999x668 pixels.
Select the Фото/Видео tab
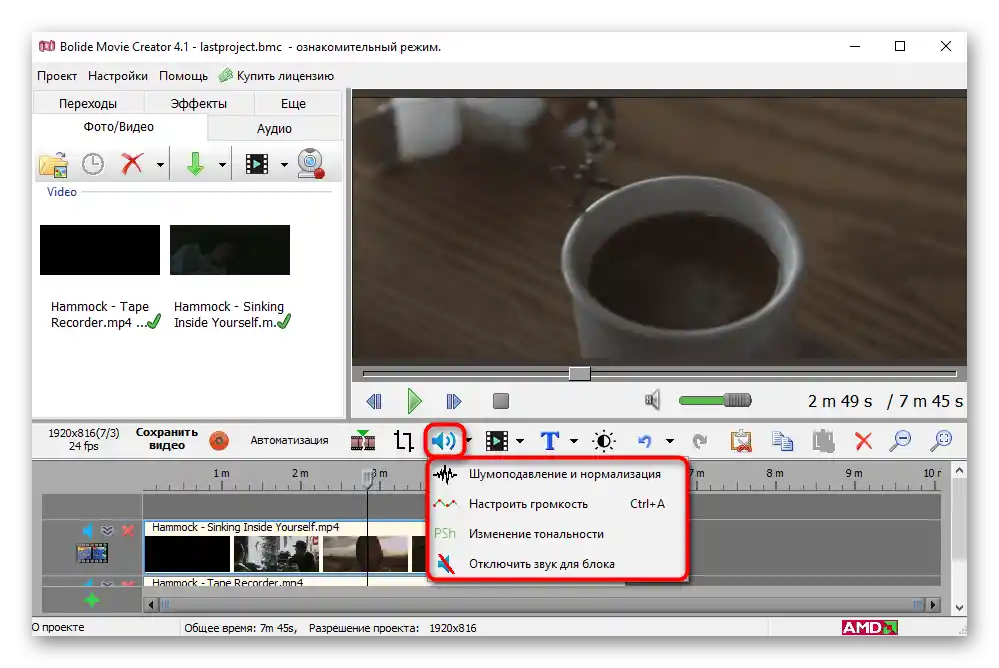(x=119, y=127)
